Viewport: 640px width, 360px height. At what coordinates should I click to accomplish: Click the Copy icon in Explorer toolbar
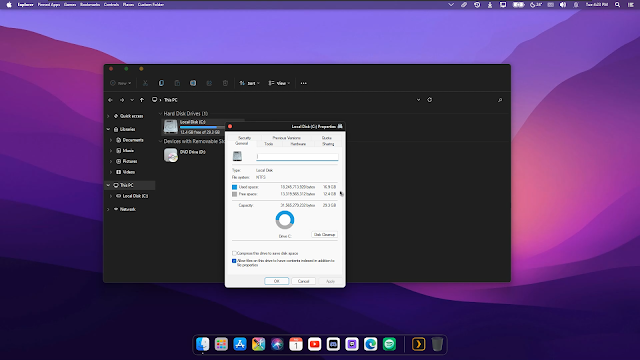(x=161, y=83)
